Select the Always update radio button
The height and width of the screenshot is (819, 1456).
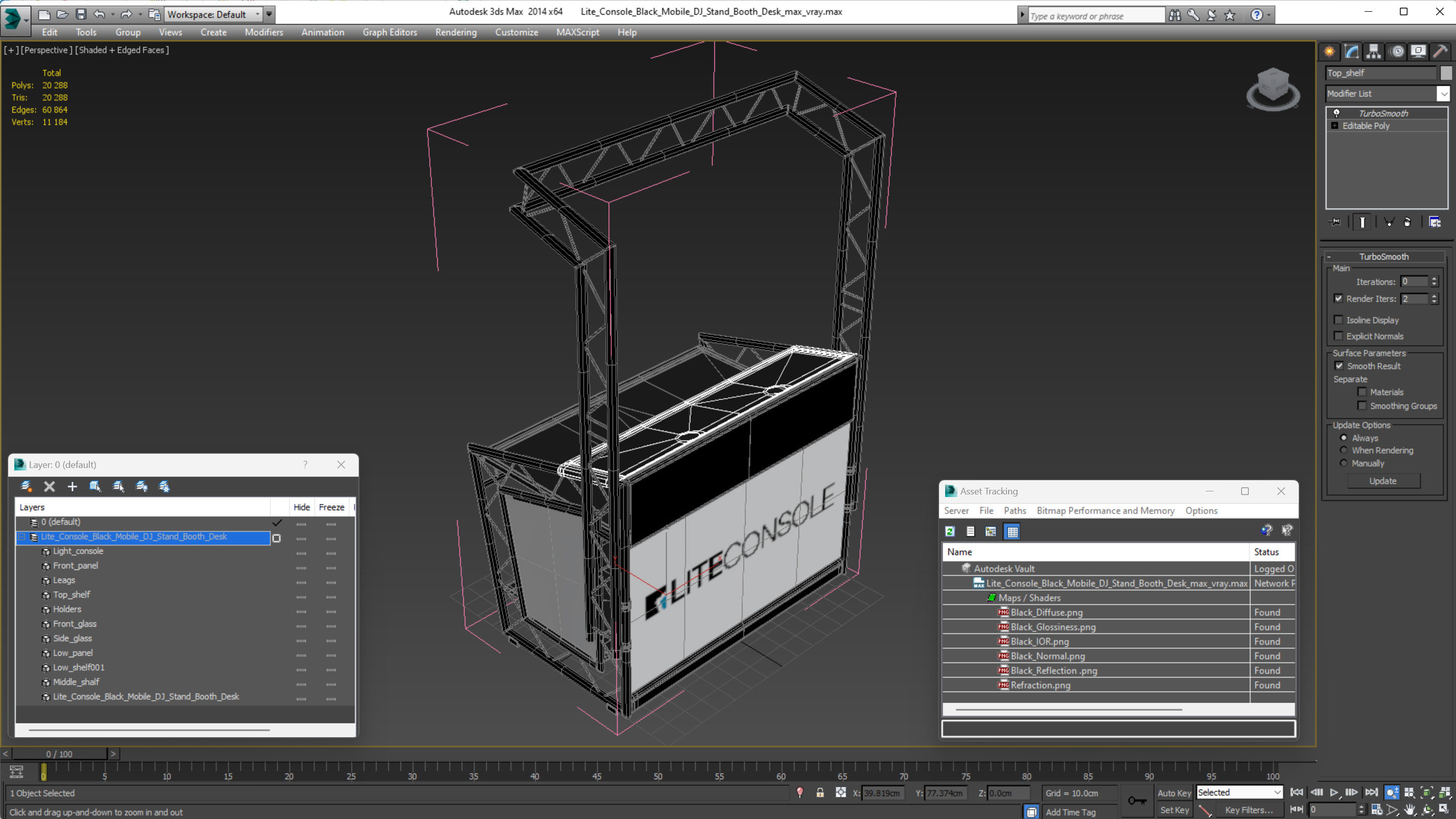[x=1344, y=437]
